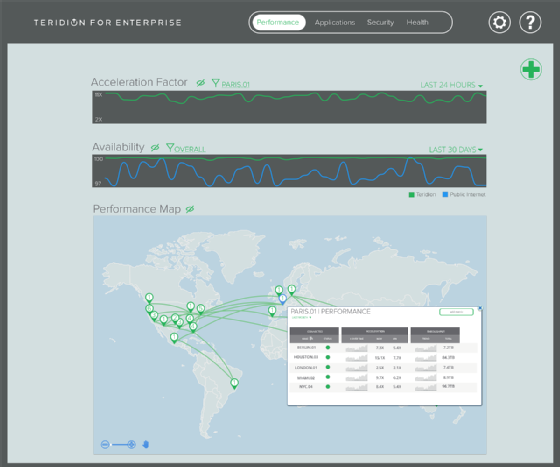Toggle Performance Map visibility eye icon
Image resolution: width=560 pixels, height=467 pixels.
pyautogui.click(x=190, y=209)
